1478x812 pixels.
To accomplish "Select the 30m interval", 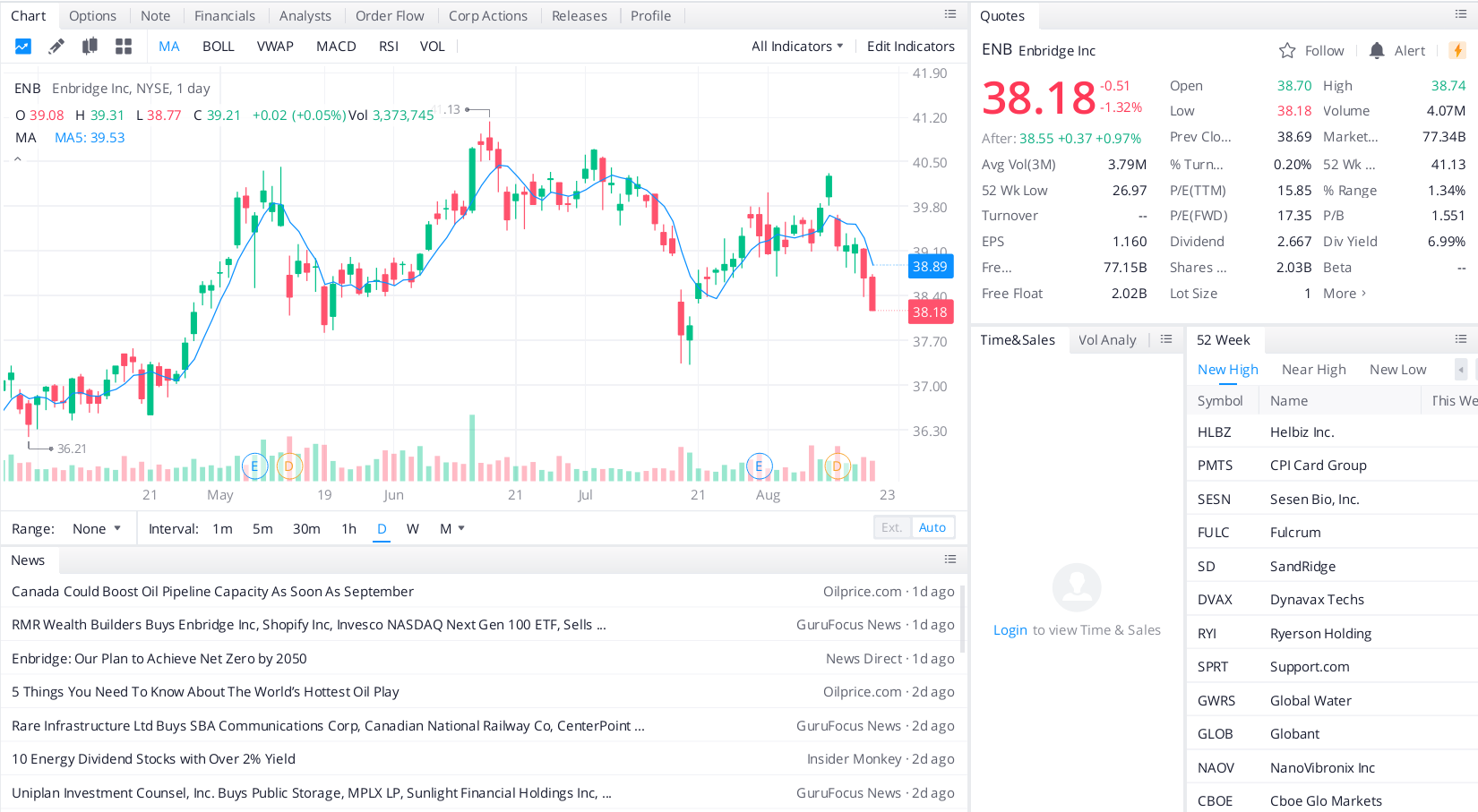I will [306, 529].
